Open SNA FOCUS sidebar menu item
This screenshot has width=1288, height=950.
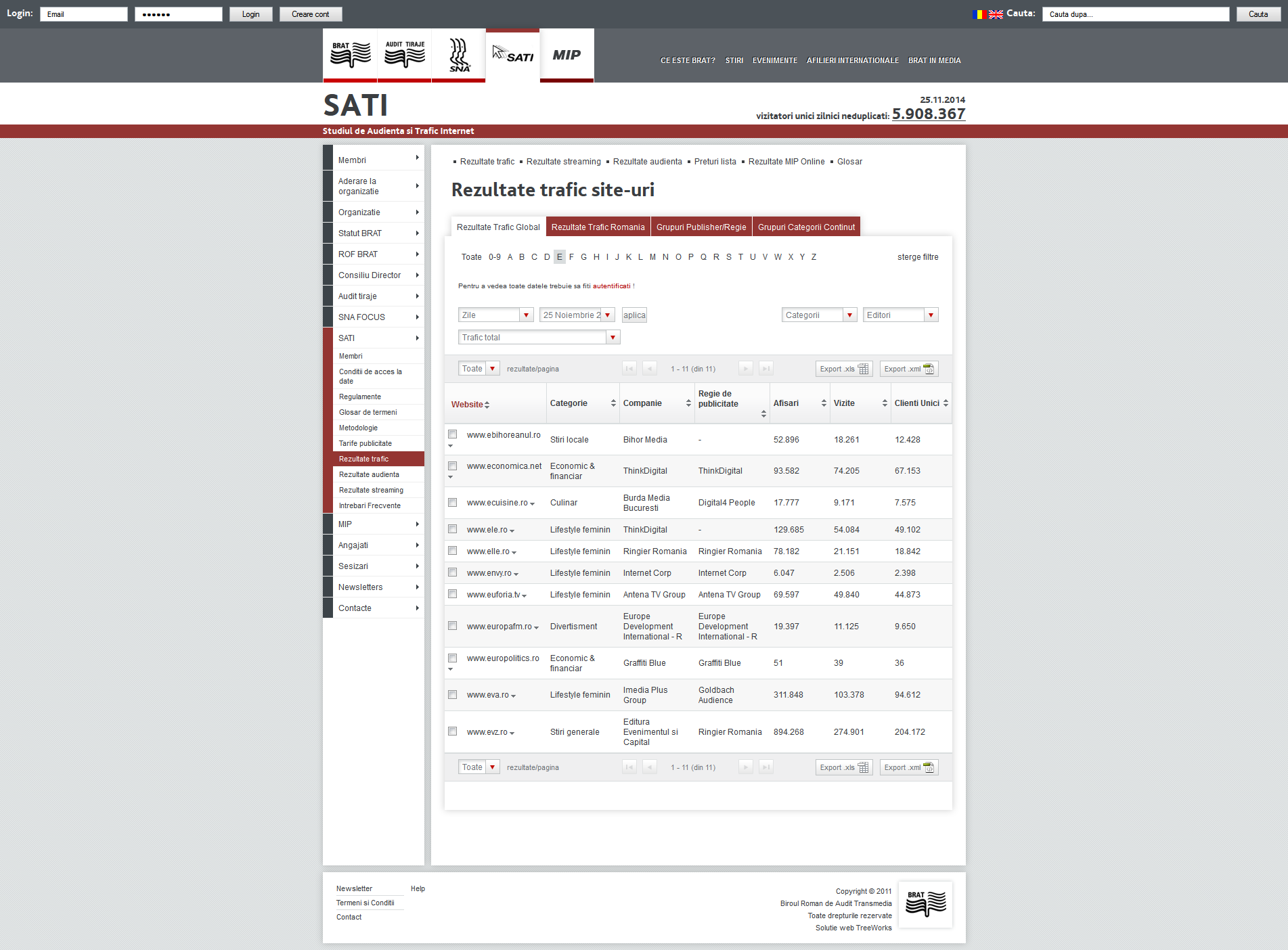coord(374,317)
